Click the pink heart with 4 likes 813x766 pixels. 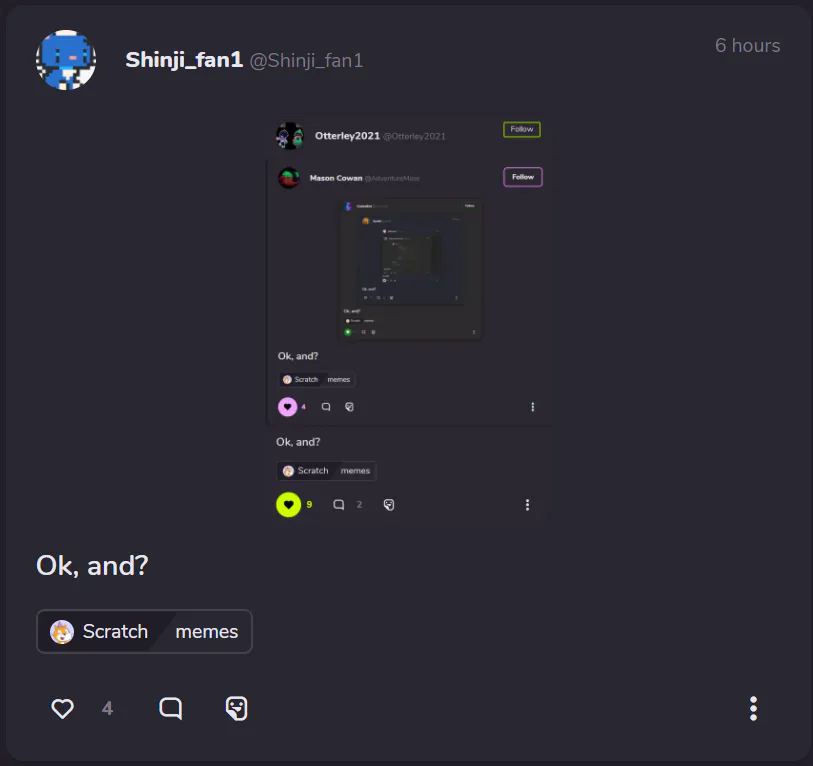pyautogui.click(x=287, y=407)
